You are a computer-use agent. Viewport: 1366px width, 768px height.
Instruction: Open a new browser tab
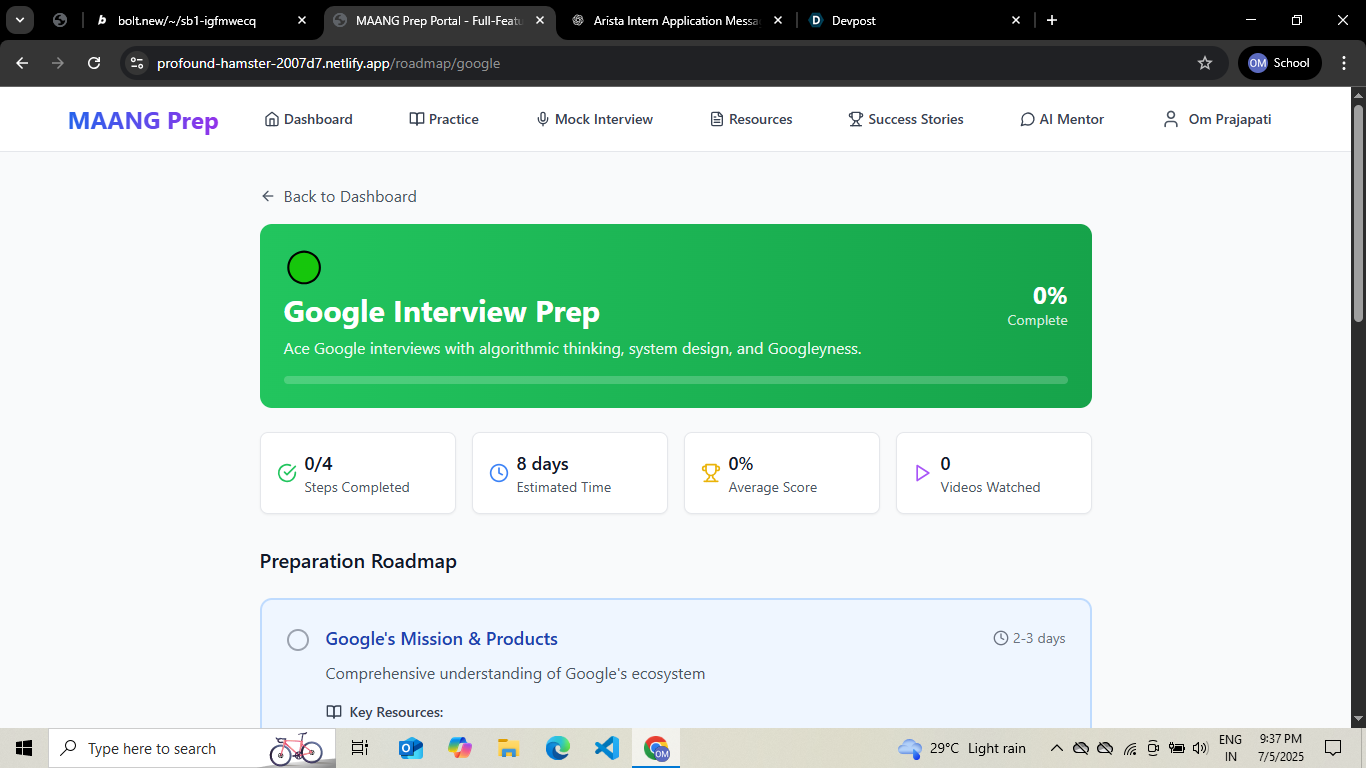tap(1052, 20)
